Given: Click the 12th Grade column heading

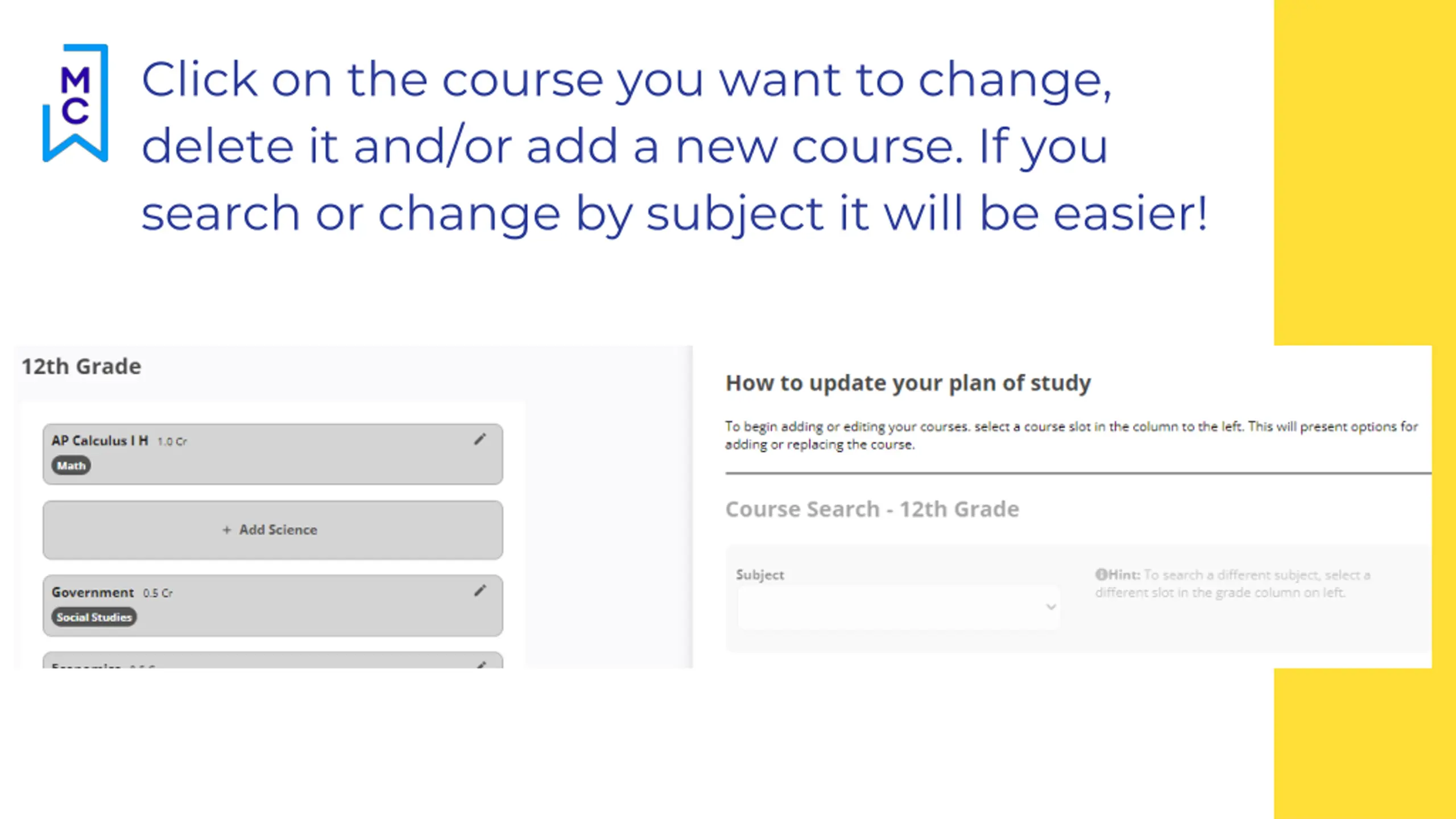Looking at the screenshot, I should click(x=81, y=367).
